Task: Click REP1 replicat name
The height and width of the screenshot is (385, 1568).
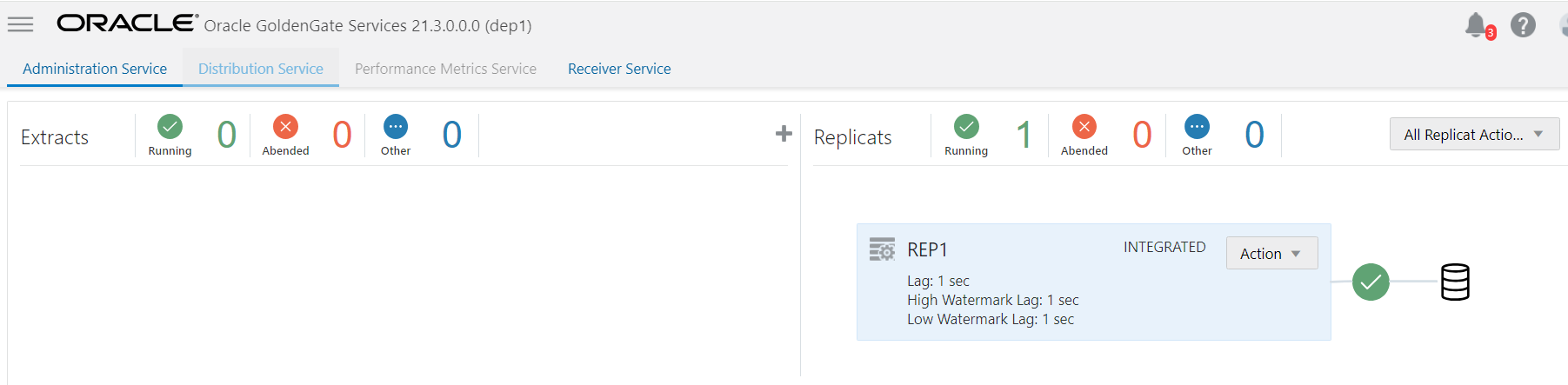Action: tap(927, 249)
